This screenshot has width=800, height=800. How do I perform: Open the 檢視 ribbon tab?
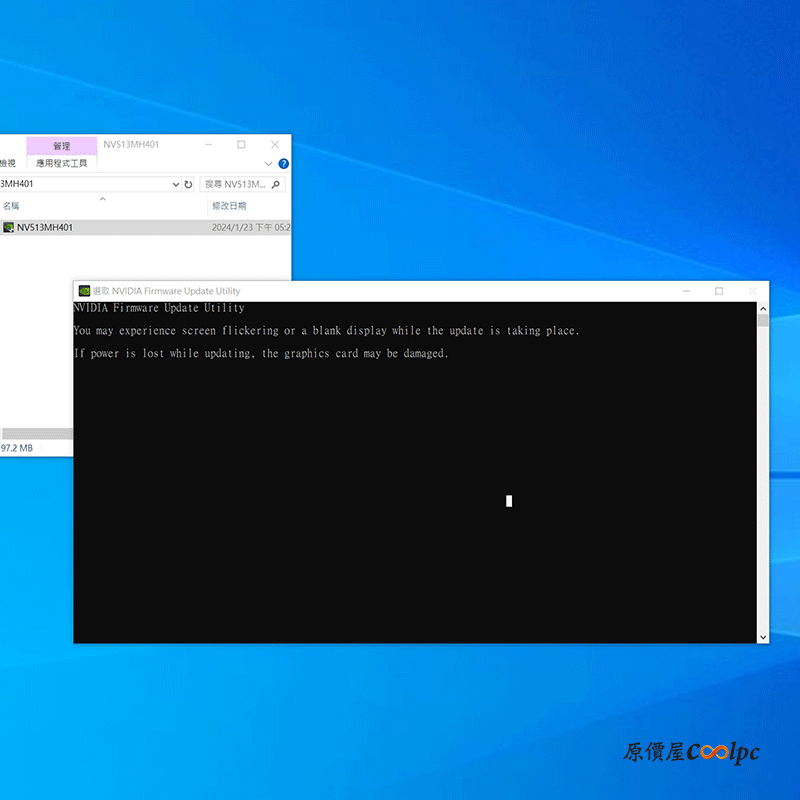[x=8, y=163]
